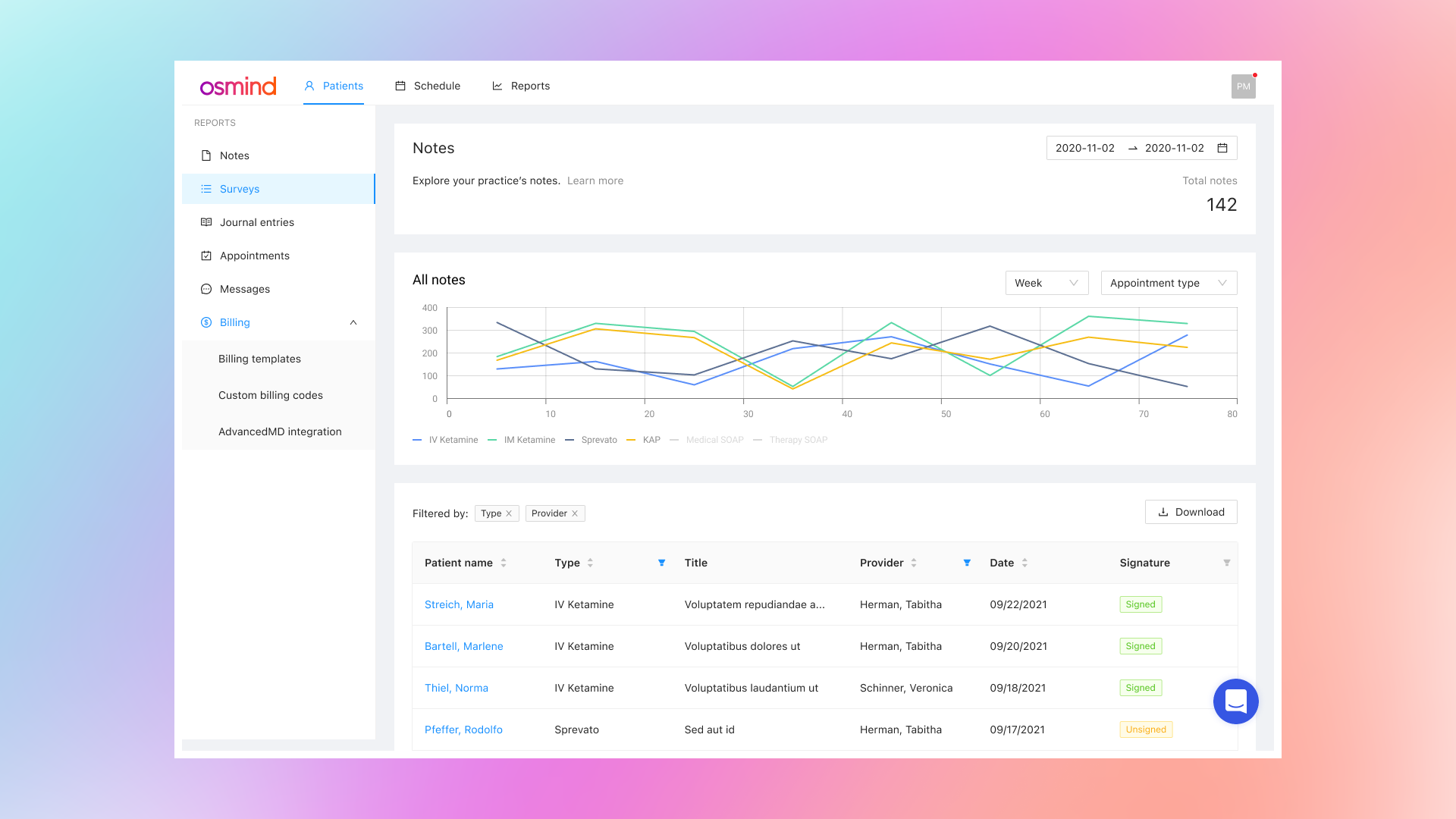Remove the Provider filter tag

click(575, 513)
